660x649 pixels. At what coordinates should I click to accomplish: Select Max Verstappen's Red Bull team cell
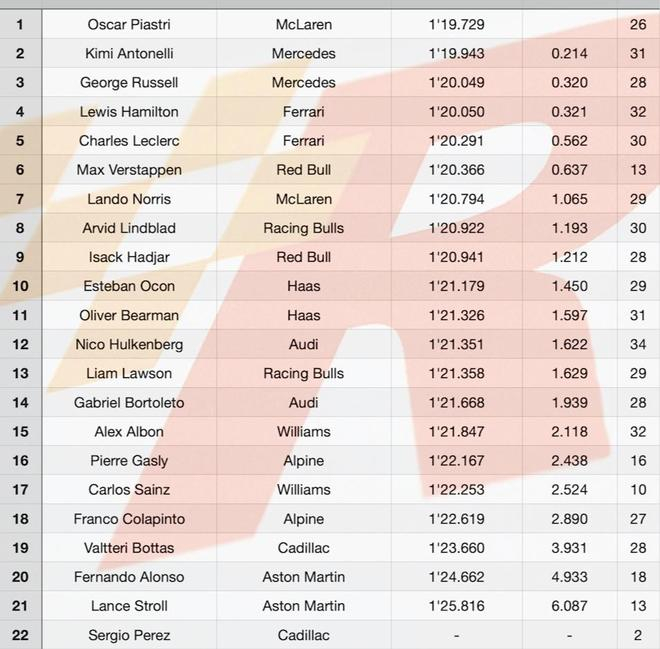pos(303,170)
